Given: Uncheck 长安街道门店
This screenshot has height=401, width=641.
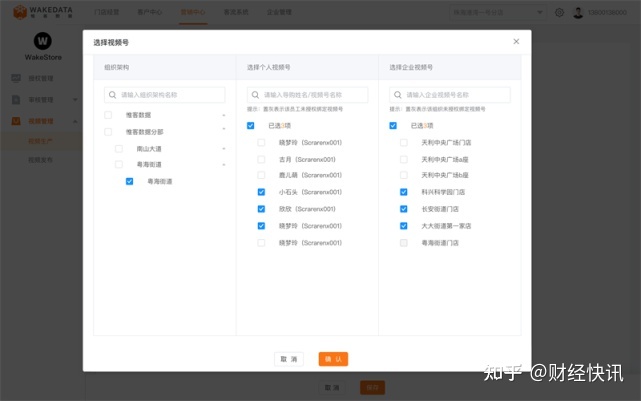Looking at the screenshot, I should pyautogui.click(x=403, y=209).
